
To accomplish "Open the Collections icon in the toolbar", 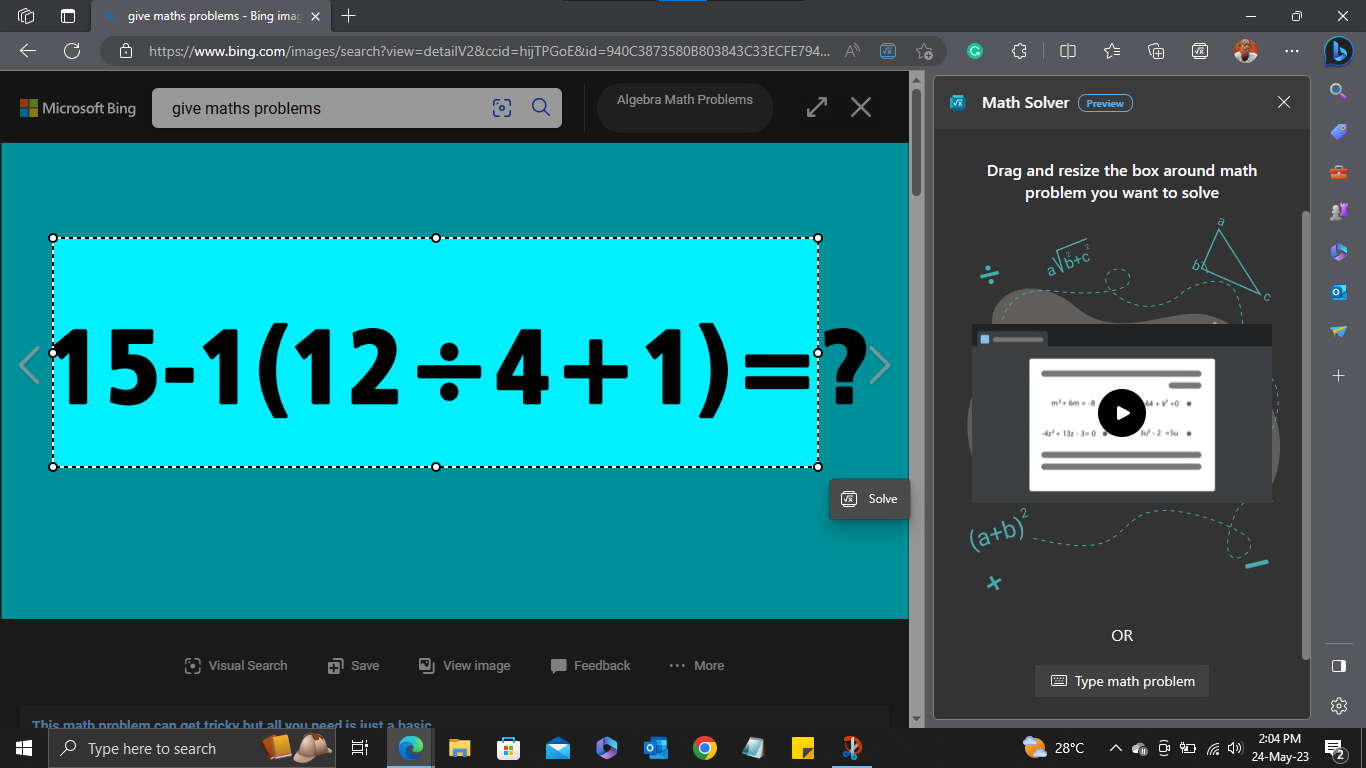I will [1156, 51].
